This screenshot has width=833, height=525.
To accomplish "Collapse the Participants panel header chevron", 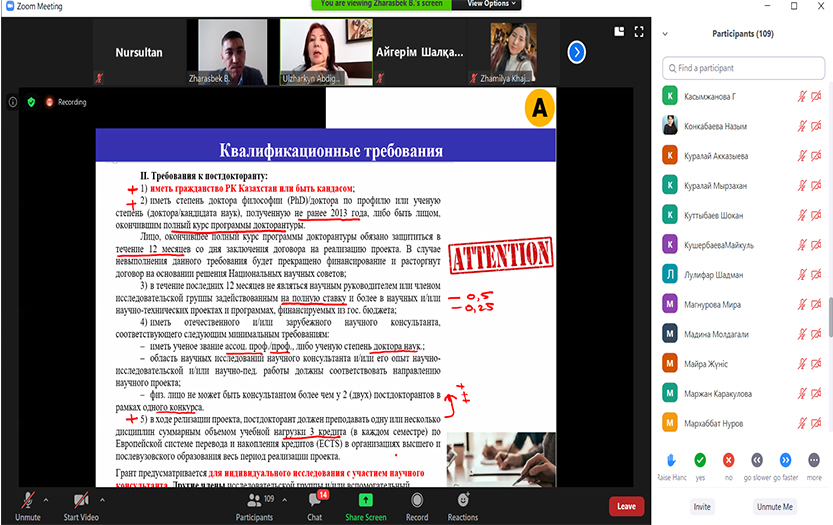I will tap(667, 33).
